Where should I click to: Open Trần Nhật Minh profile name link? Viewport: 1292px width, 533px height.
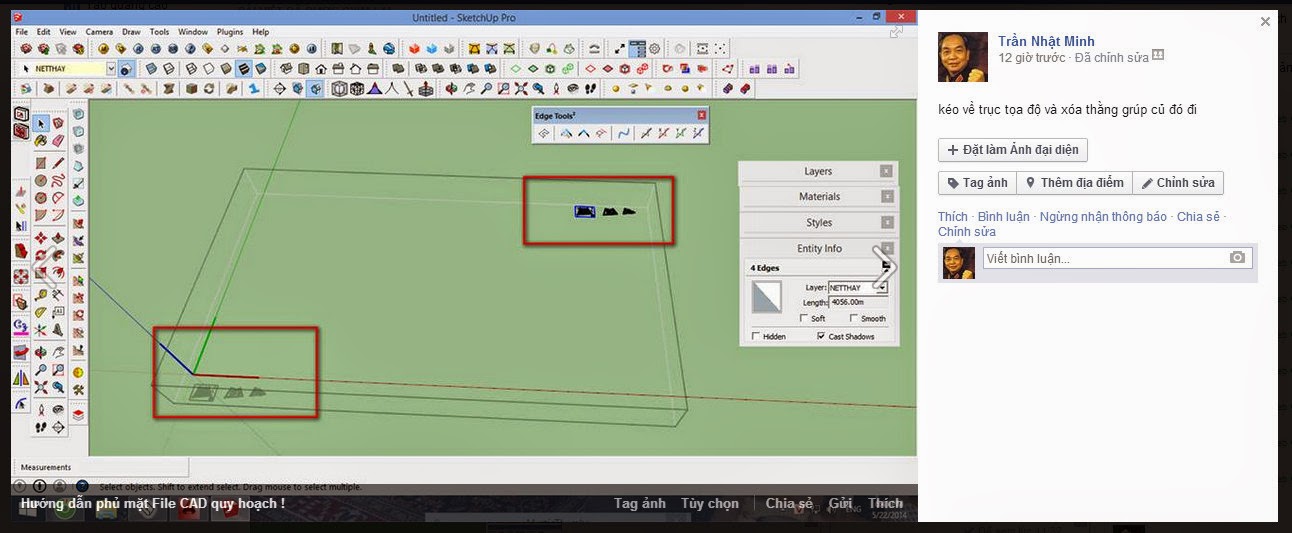pyautogui.click(x=1046, y=41)
